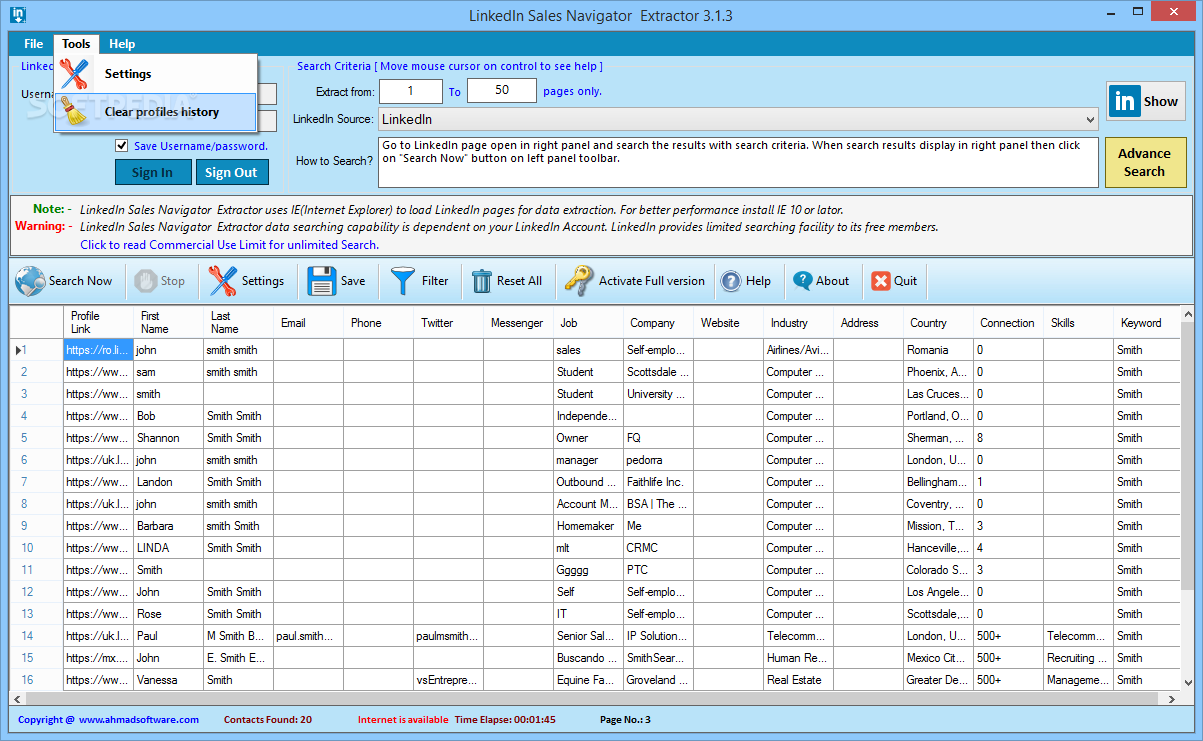Click the Keyword column header

[1146, 322]
